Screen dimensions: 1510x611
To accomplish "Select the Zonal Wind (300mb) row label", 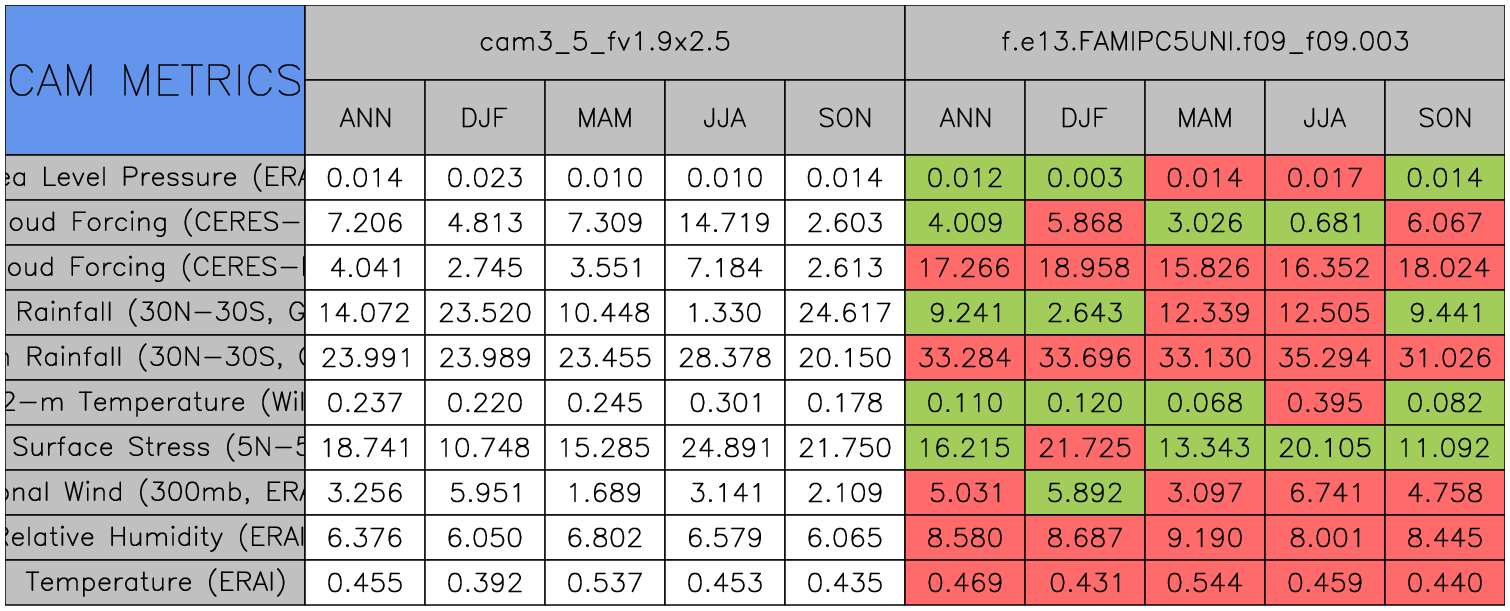I will [154, 493].
